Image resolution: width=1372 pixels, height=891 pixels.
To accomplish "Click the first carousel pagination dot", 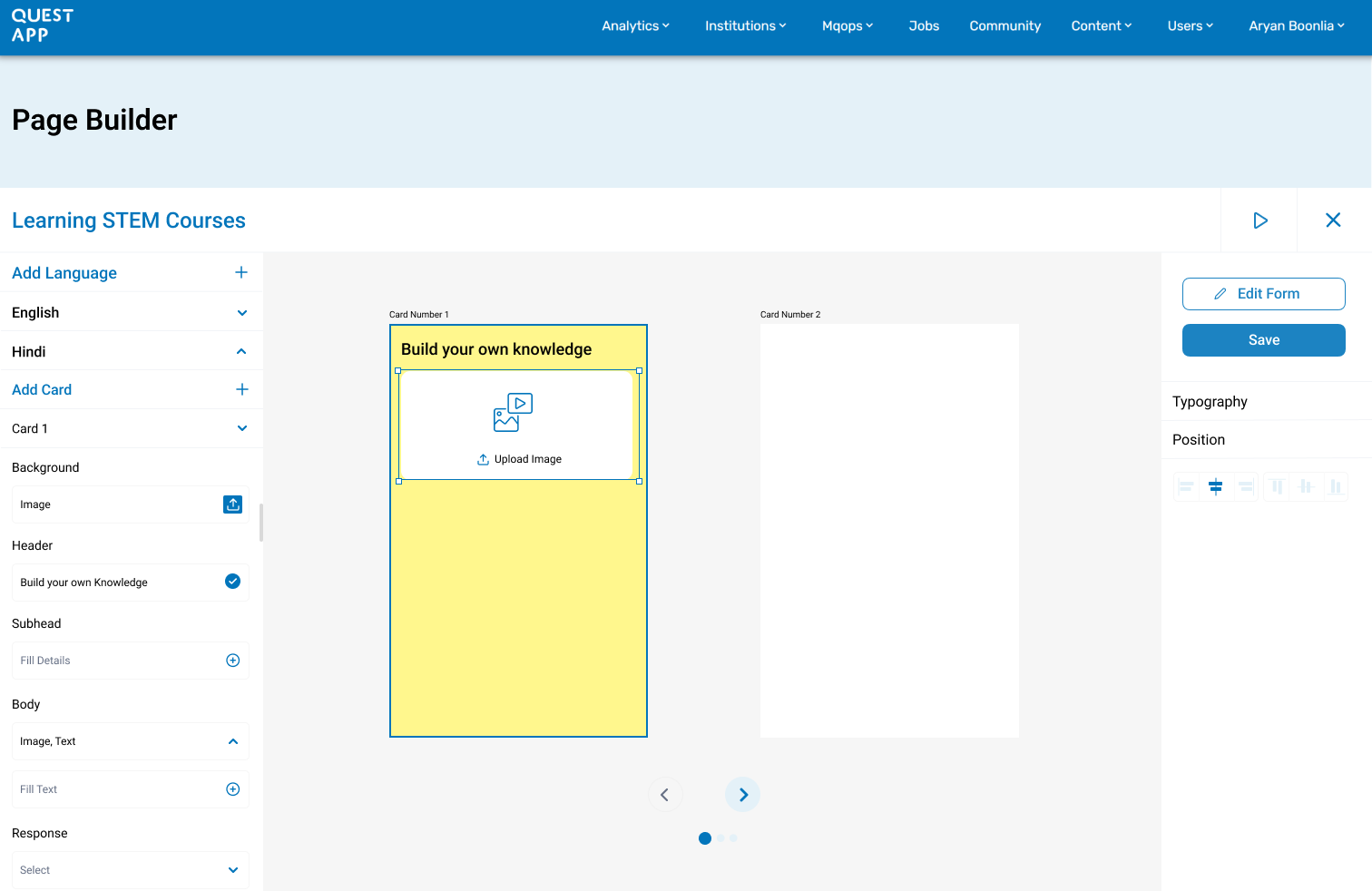I will click(x=705, y=838).
